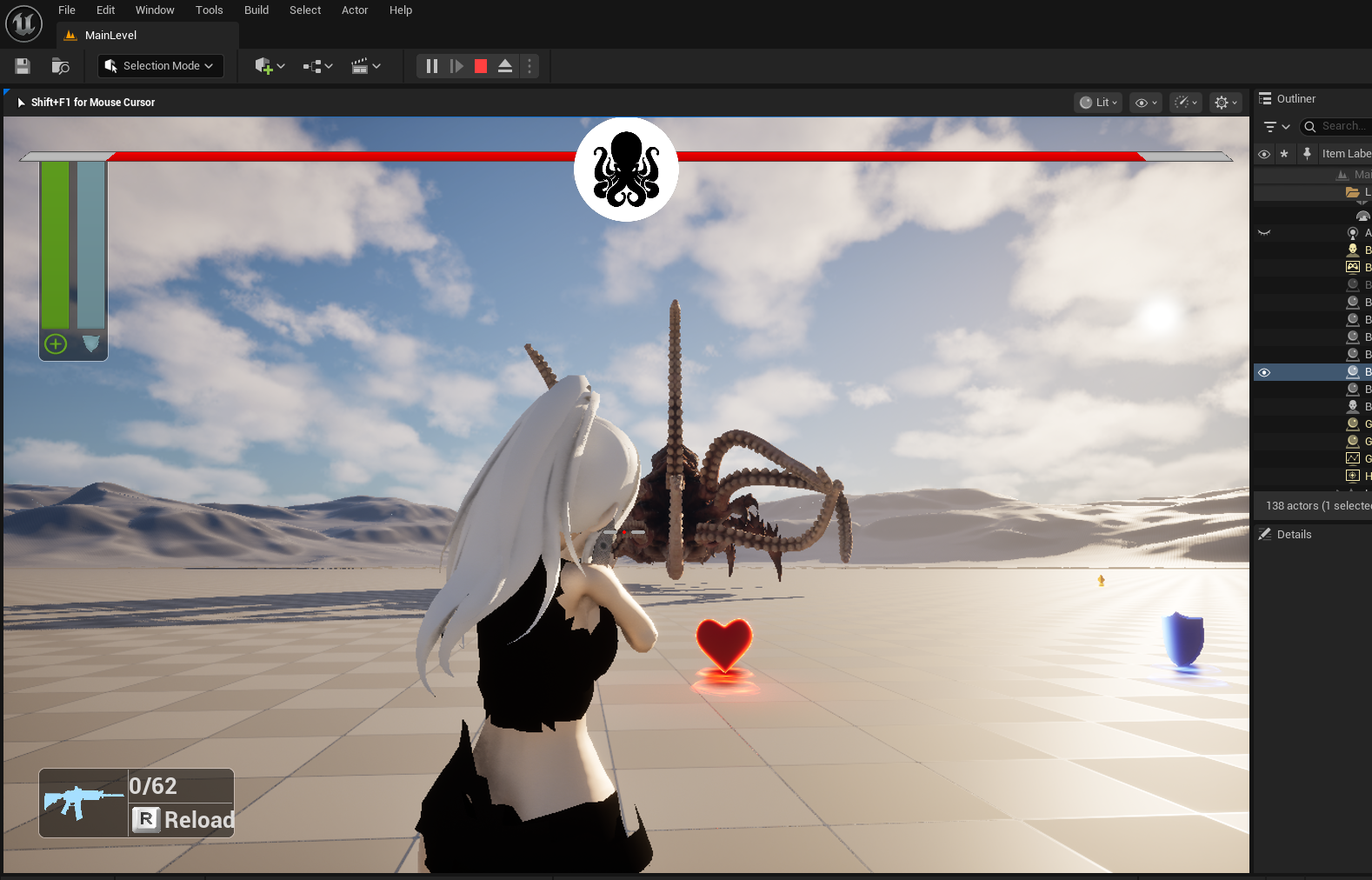Screen dimensions: 1372x880
Task: Stop the running play session
Action: click(x=481, y=66)
